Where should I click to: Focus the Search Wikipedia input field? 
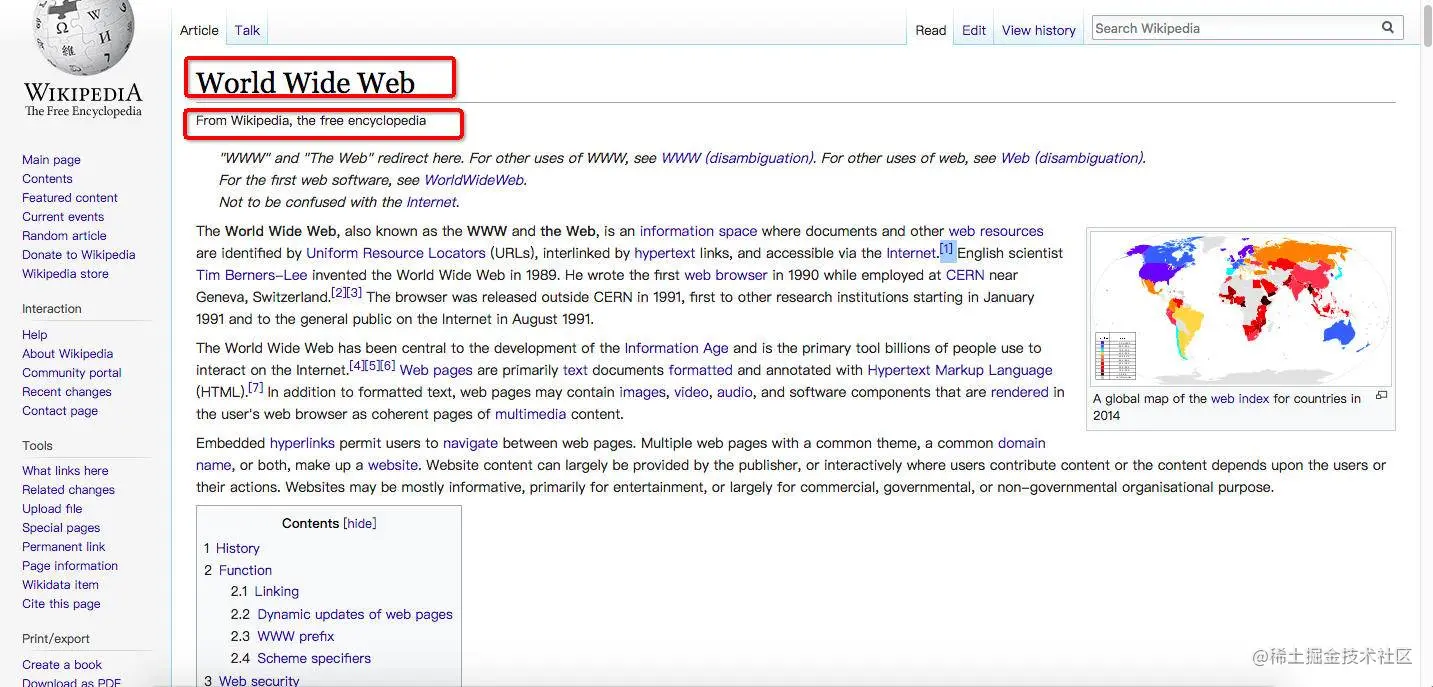pyautogui.click(x=1235, y=28)
